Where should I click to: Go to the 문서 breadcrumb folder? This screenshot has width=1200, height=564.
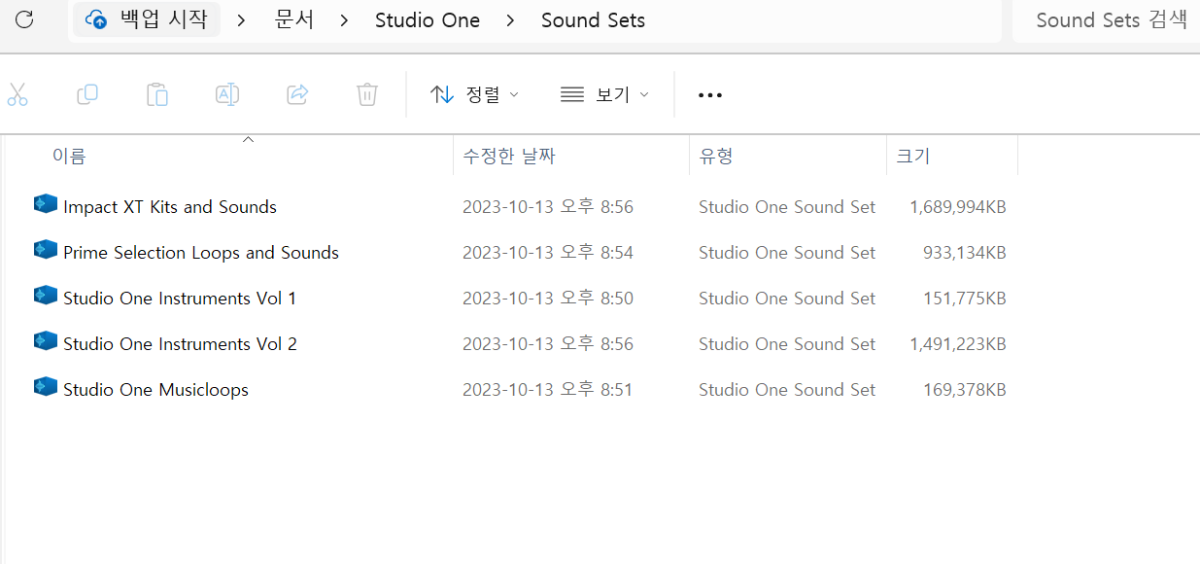tap(294, 20)
